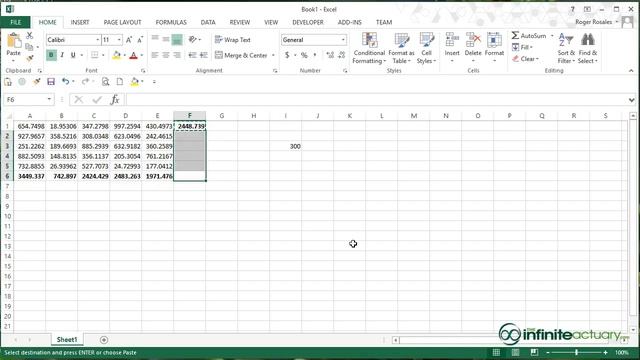
Task: Add a new sheet with plus button
Action: [104, 340]
